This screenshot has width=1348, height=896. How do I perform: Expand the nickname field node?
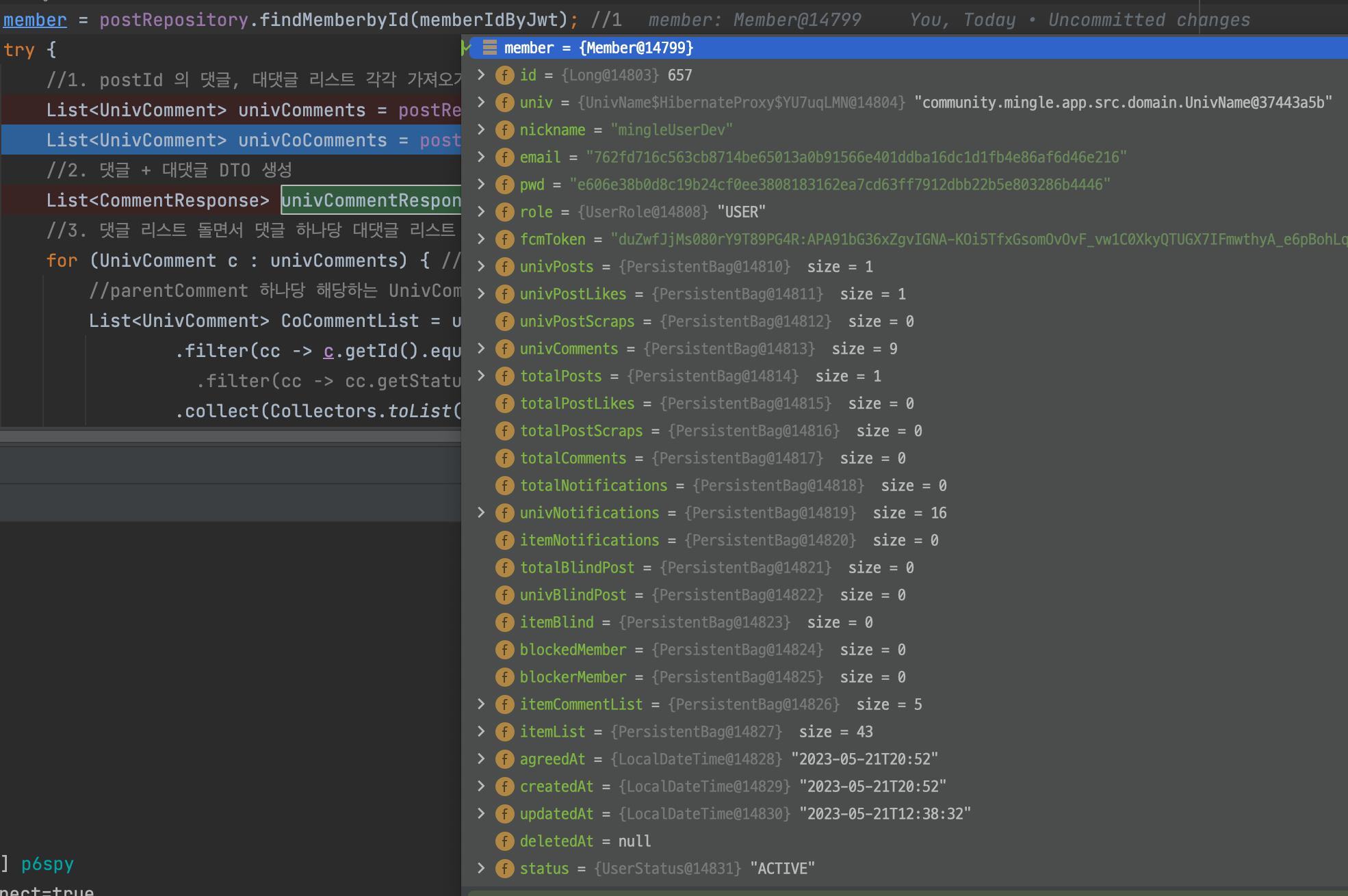[481, 129]
